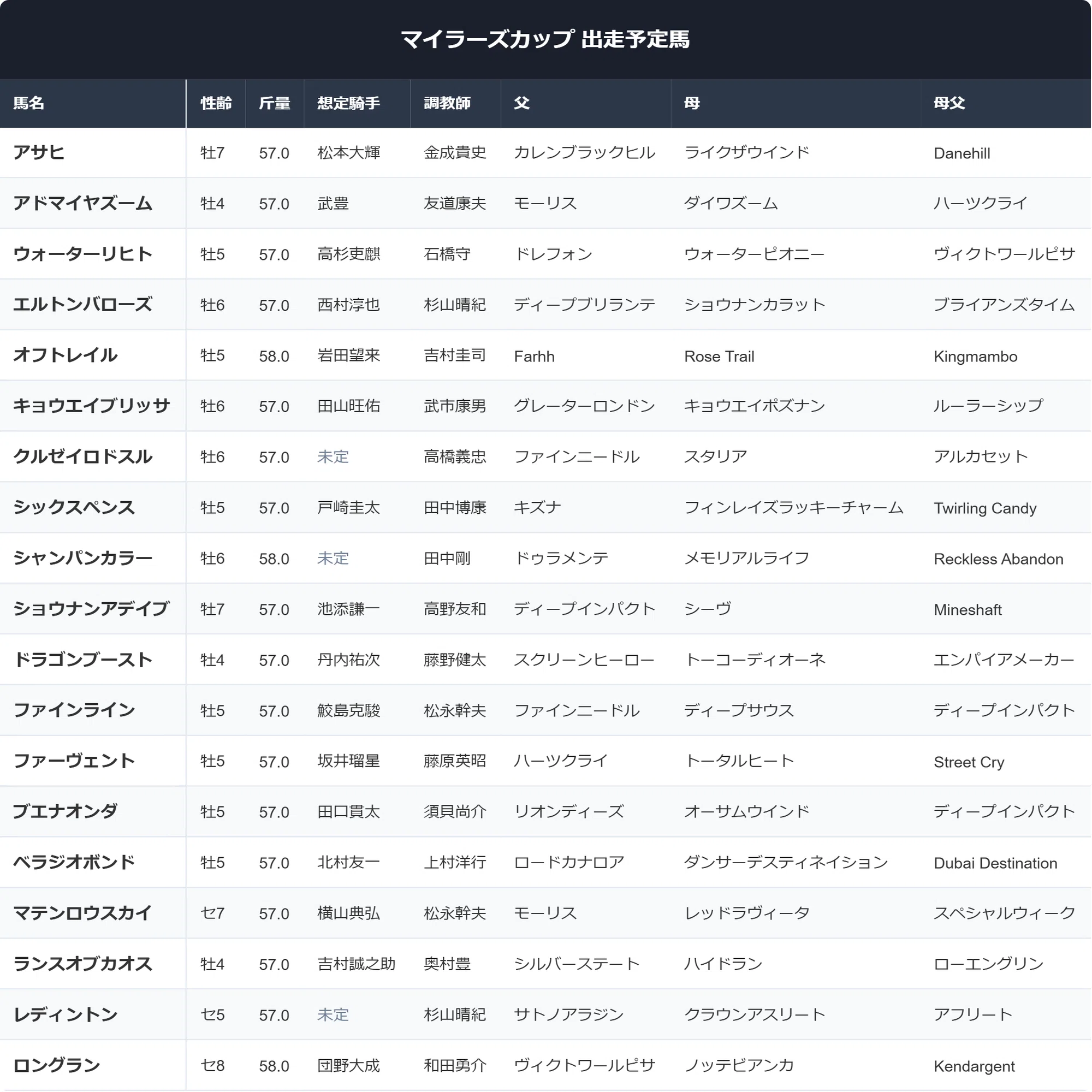Screen dimensions: 1092x1092
Task: Select horse name エルトンバローズ
Action: [x=82, y=305]
